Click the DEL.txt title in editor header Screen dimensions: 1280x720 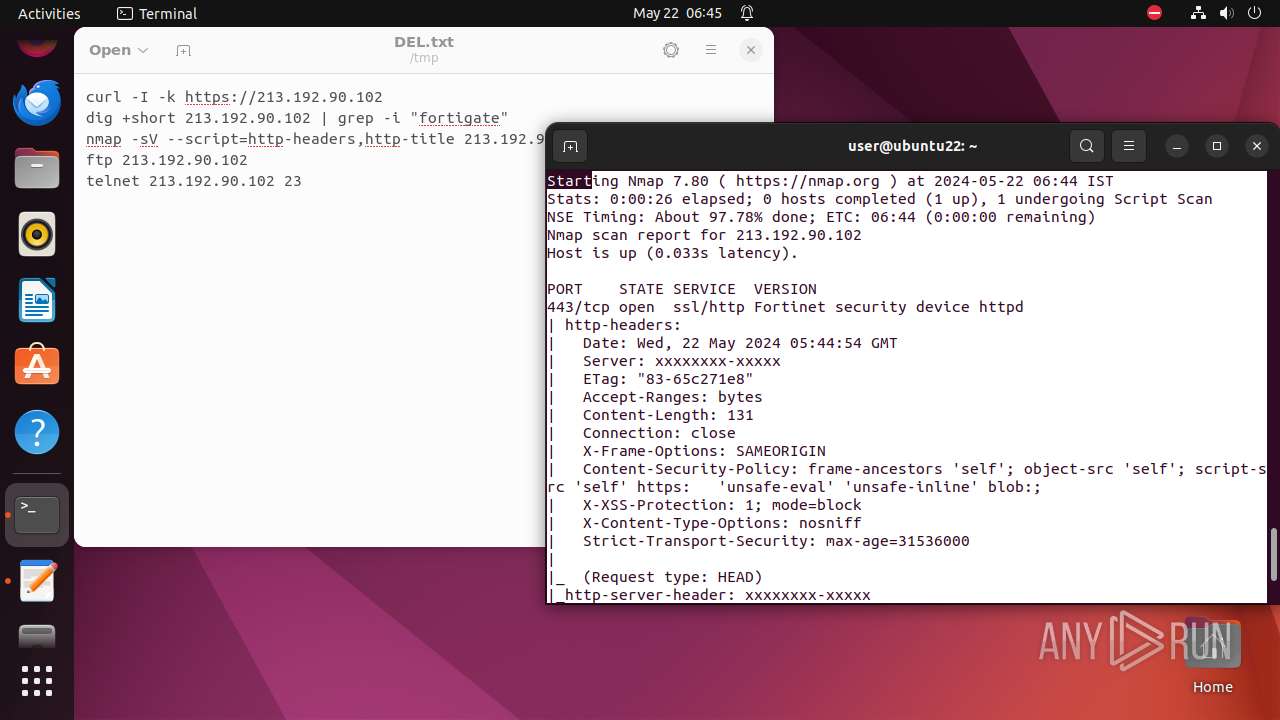pos(424,42)
